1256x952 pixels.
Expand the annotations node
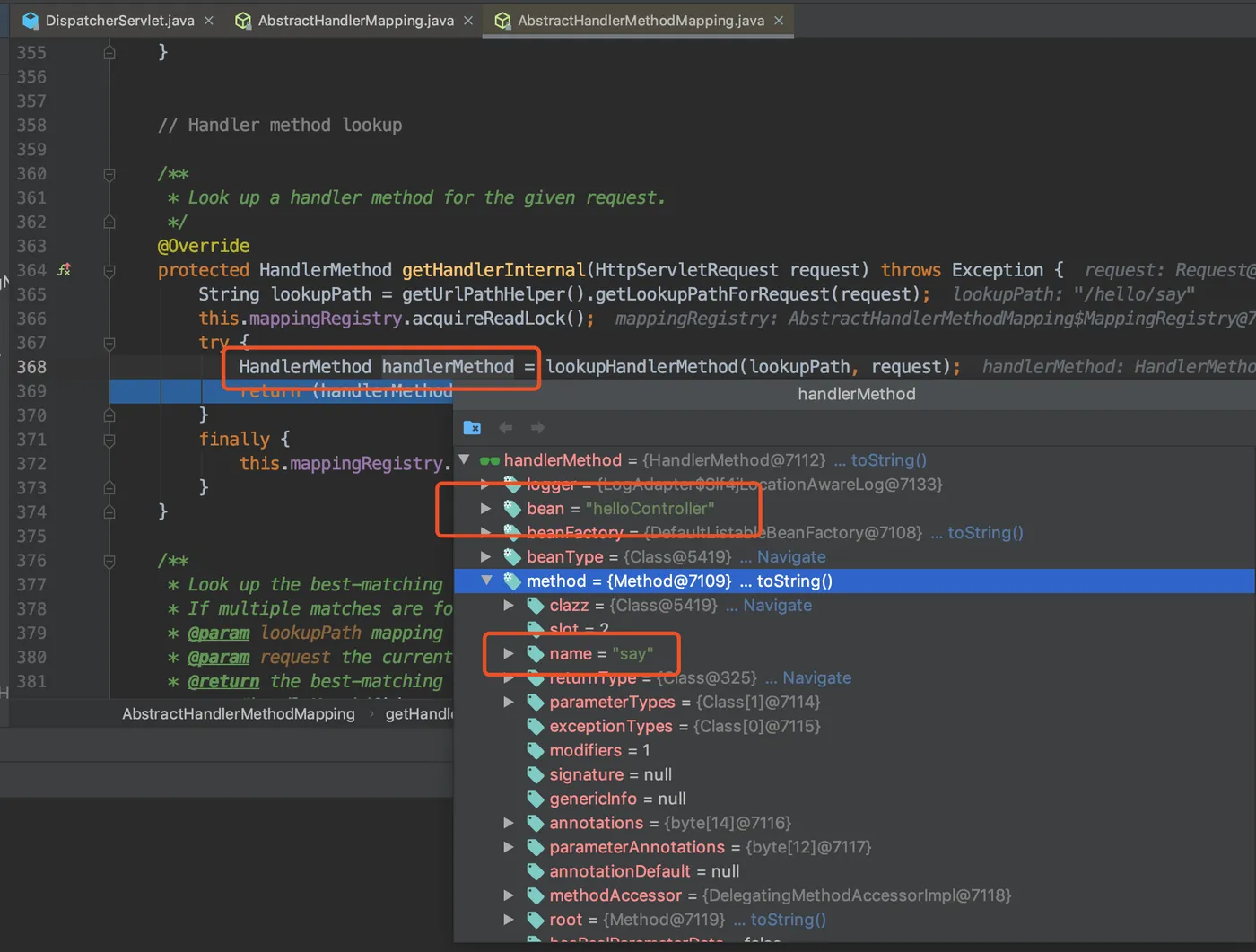509,822
